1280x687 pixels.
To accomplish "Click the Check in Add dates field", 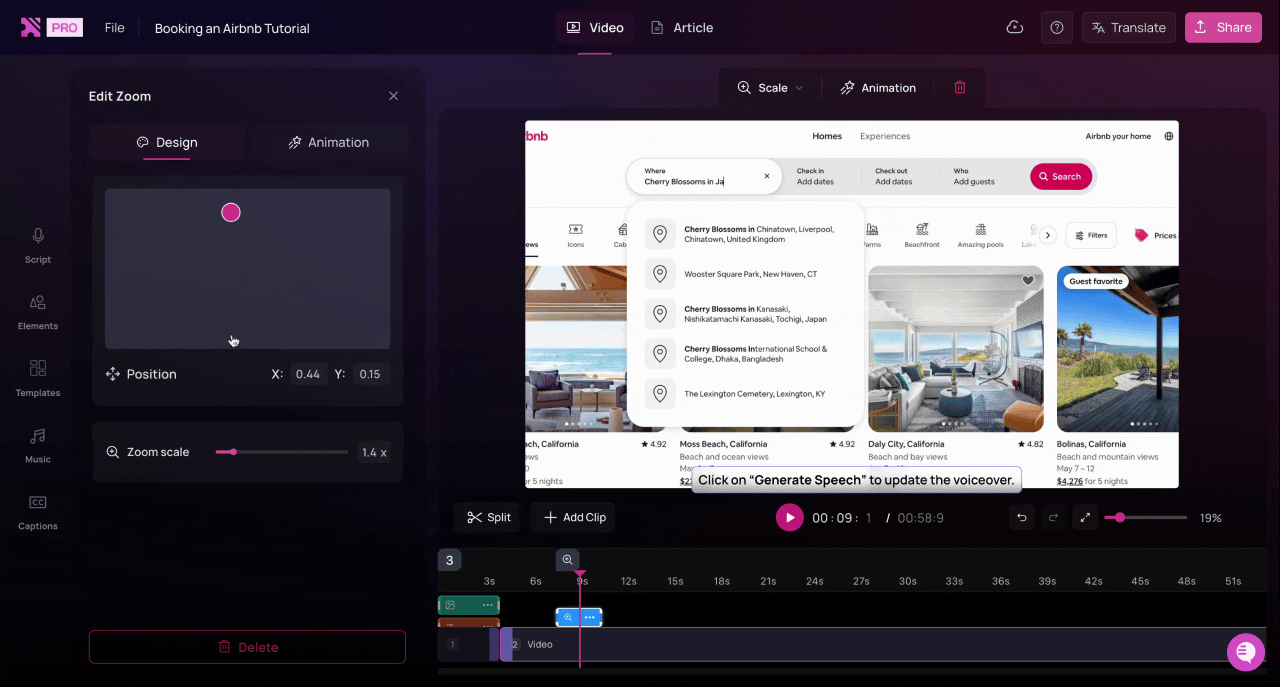I will click(x=816, y=176).
